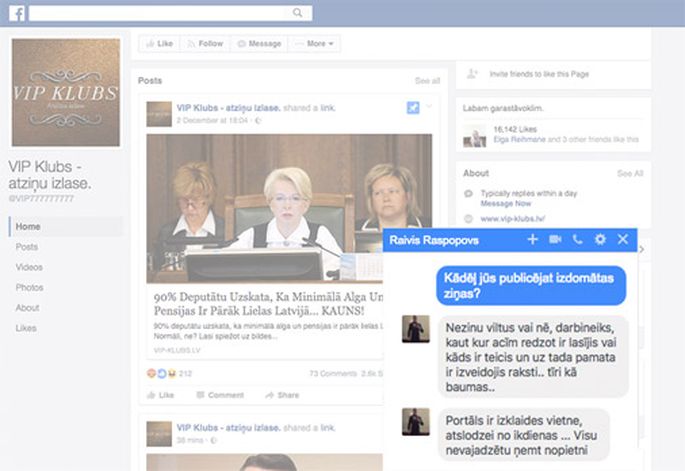685x471 pixels.
Task: Click the second post author avatar
Action: point(159,433)
